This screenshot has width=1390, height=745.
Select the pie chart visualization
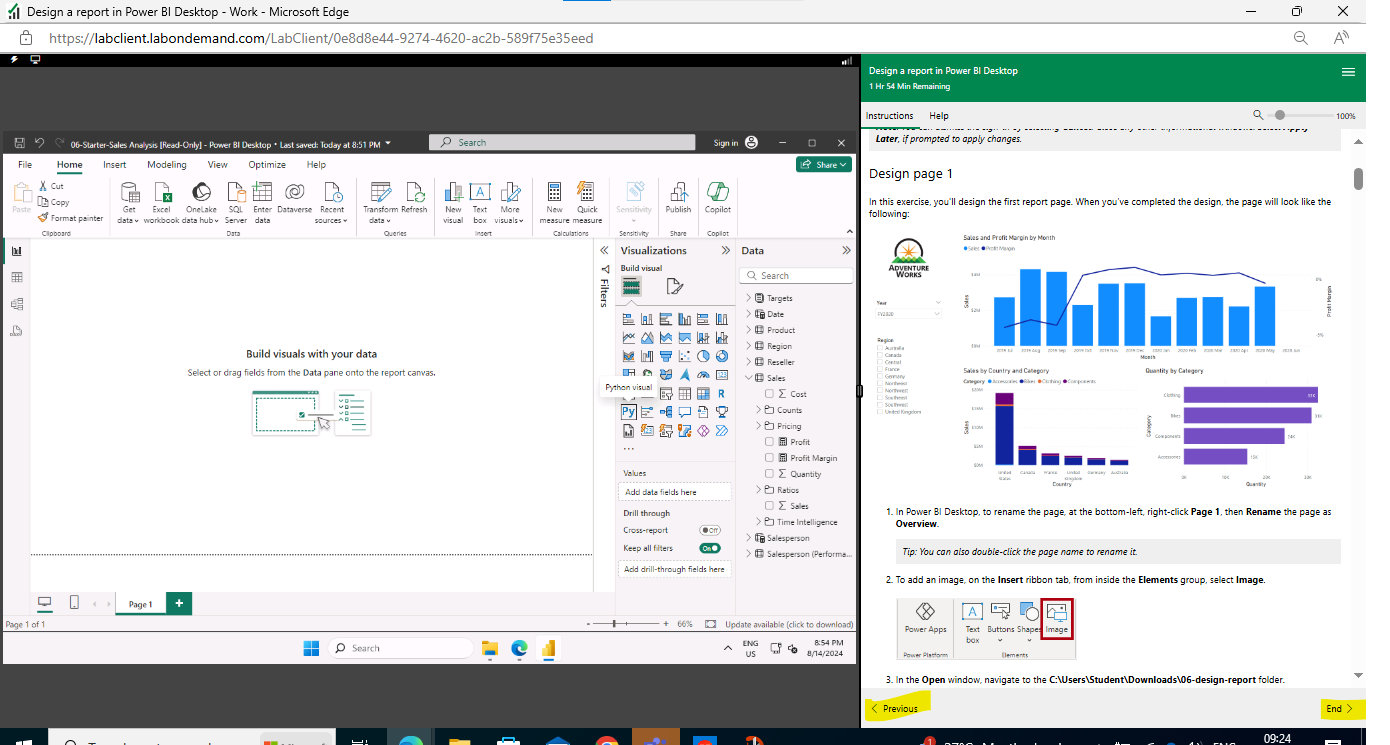click(x=704, y=355)
